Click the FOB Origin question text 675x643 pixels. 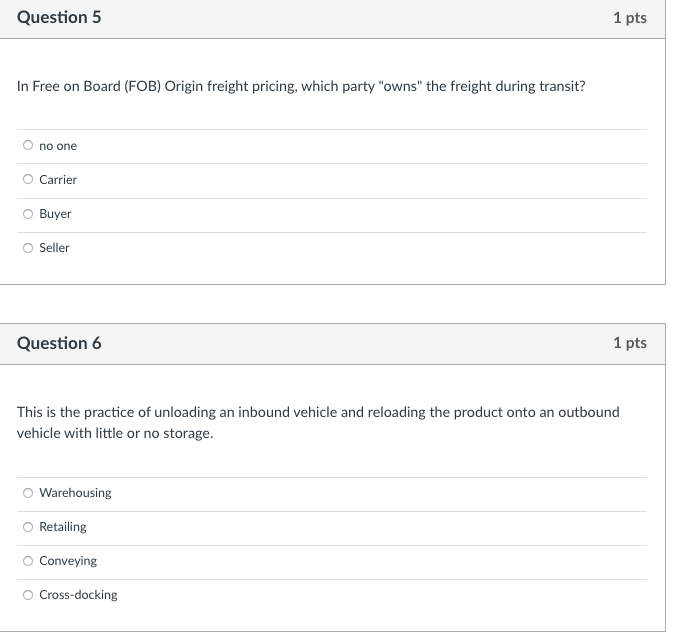click(x=301, y=87)
